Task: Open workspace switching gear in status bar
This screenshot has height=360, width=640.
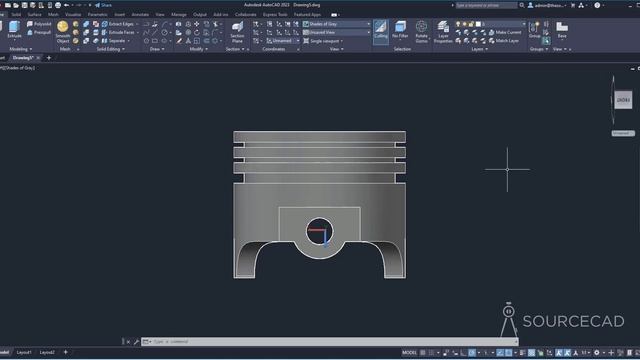Action: [x=597, y=353]
